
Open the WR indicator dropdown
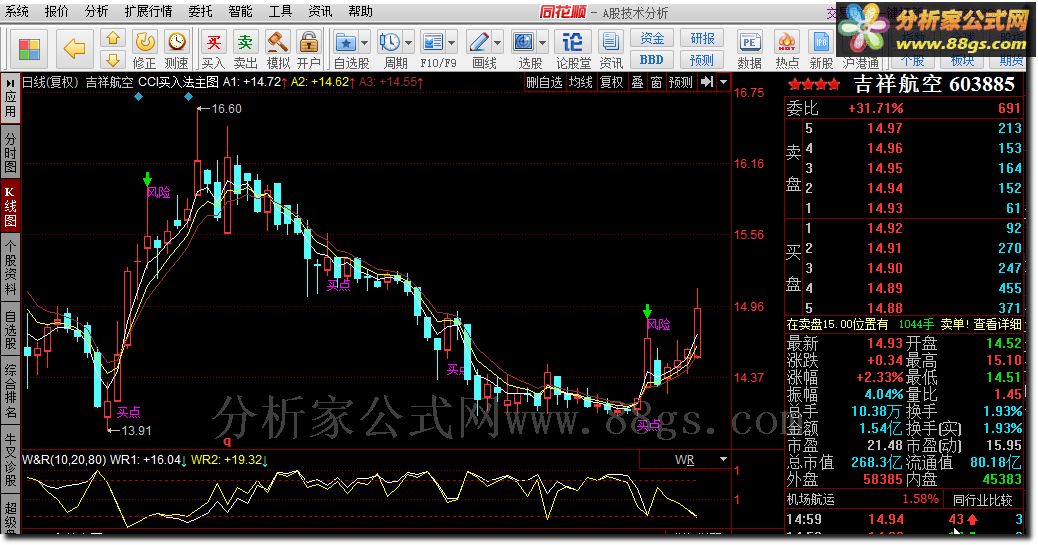pos(724,459)
